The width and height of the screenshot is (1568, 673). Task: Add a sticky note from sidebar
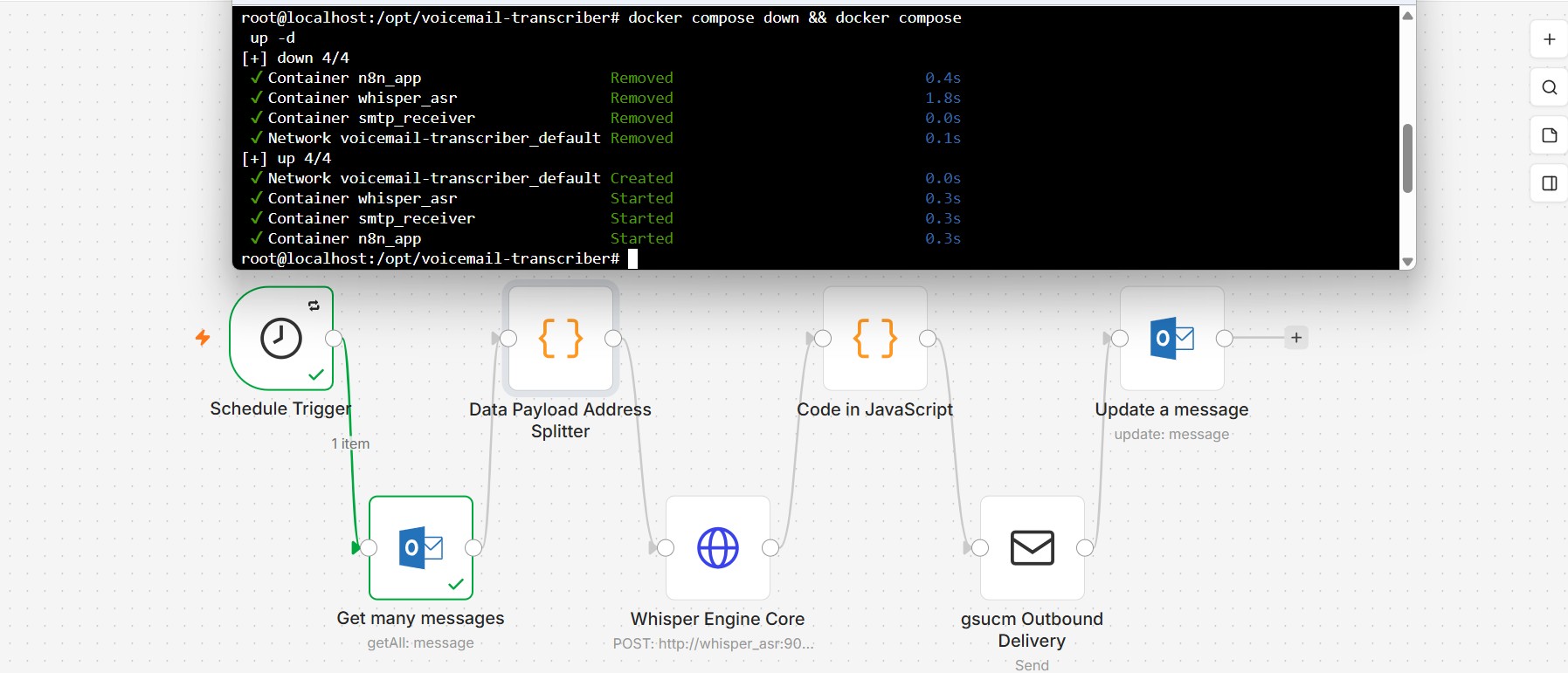(x=1550, y=135)
